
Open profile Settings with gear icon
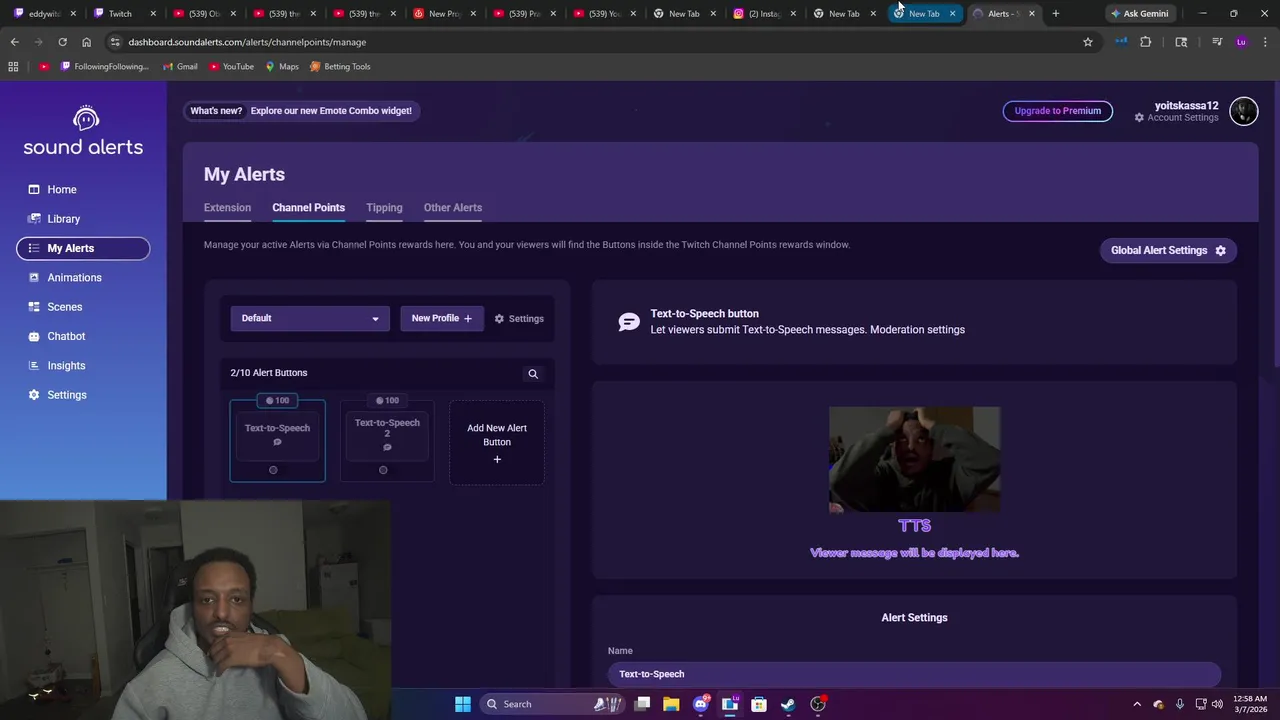coord(519,319)
